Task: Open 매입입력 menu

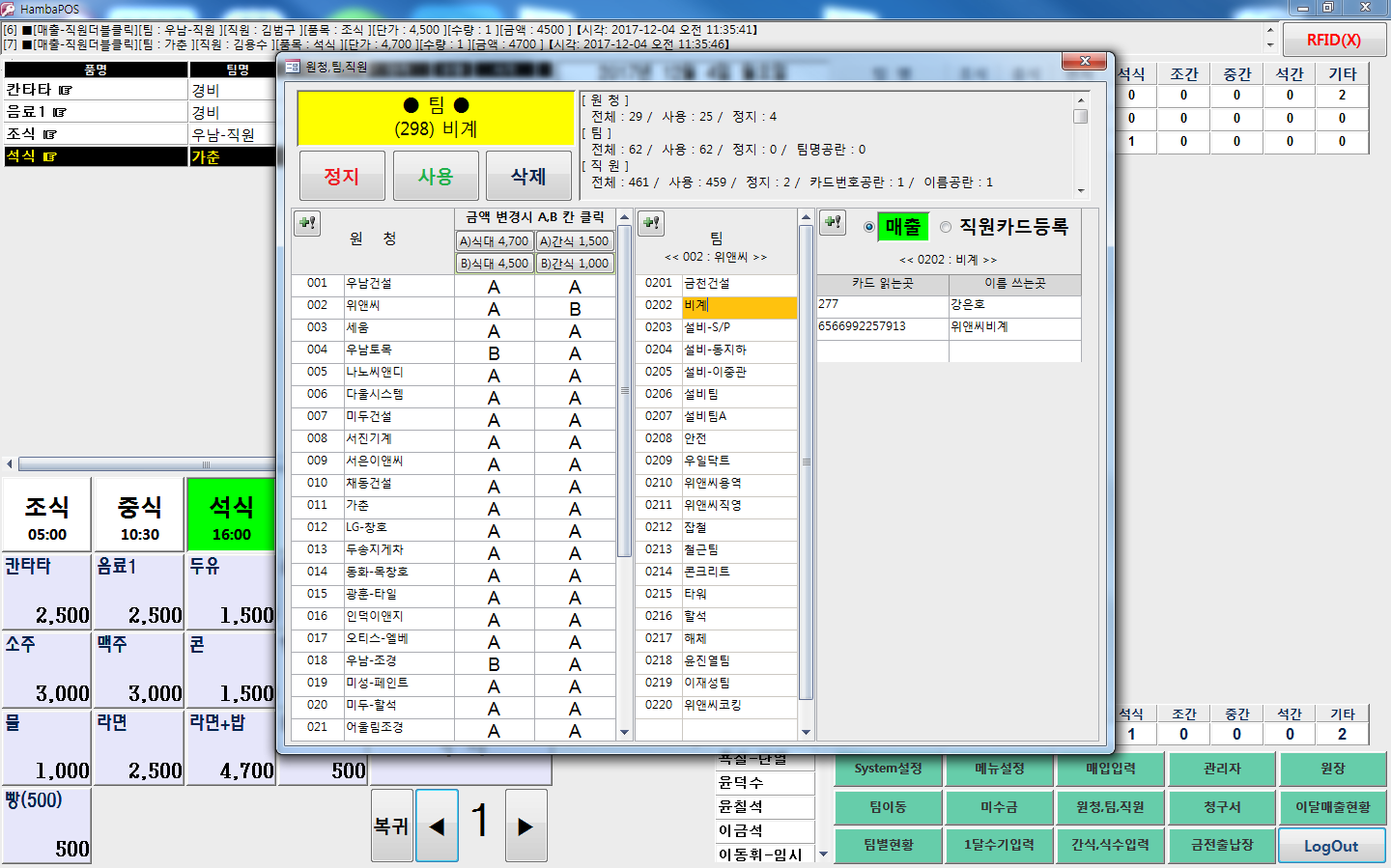Action: coord(1111,769)
